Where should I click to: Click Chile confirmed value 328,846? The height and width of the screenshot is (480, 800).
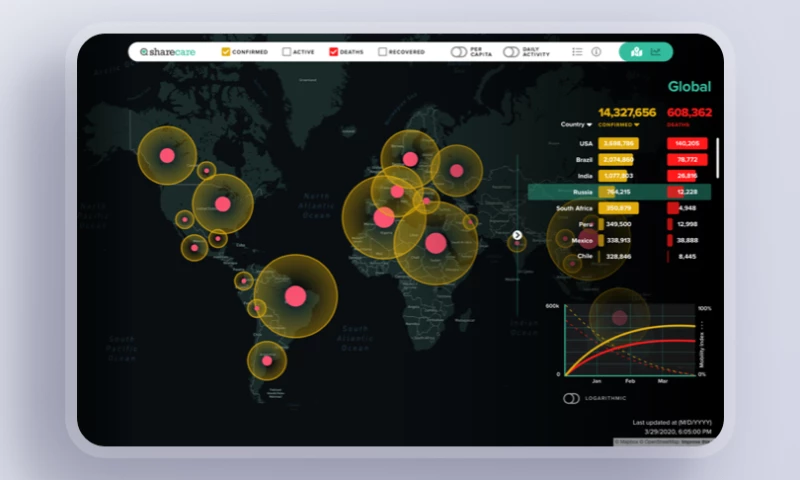pyautogui.click(x=618, y=257)
